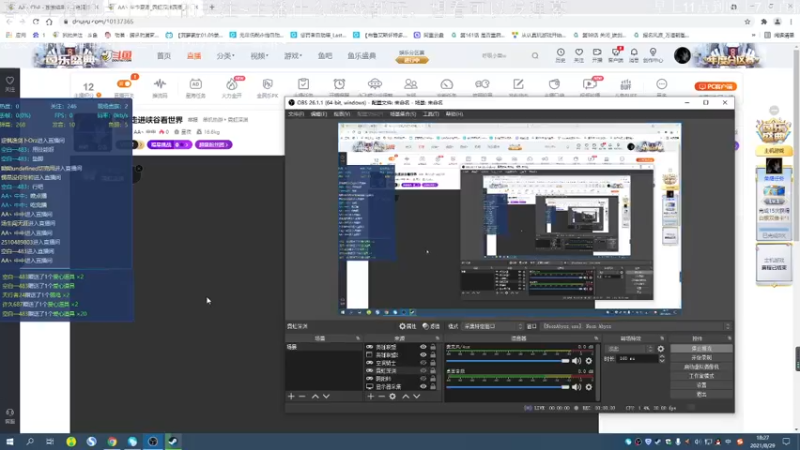This screenshot has height=450, width=800.
Task: Click Douyu 创作中心 icon in header
Action: 653,55
